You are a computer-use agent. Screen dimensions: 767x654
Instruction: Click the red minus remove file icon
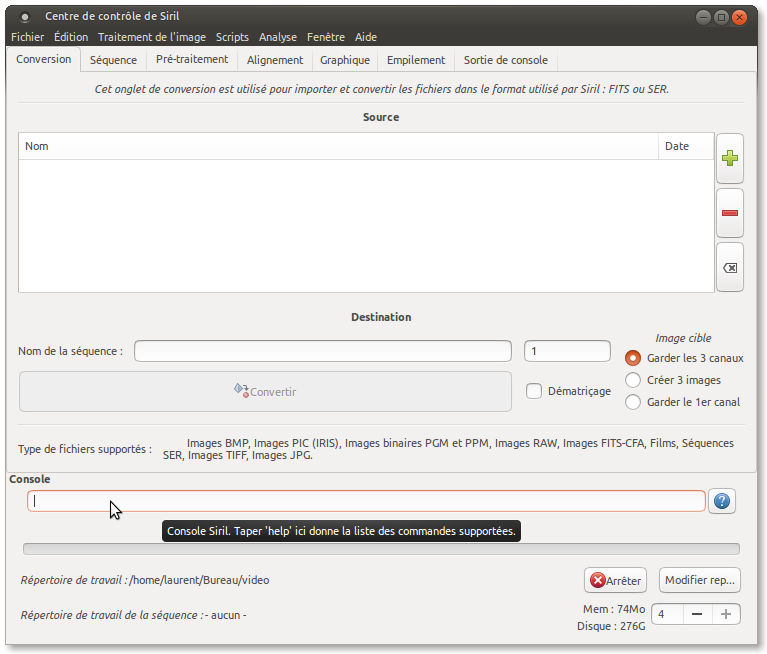tap(730, 213)
